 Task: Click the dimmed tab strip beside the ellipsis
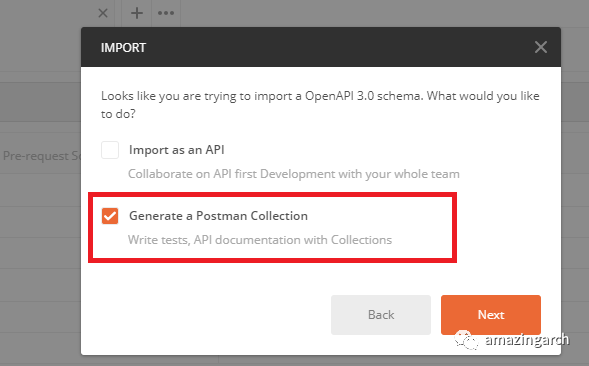(x=383, y=13)
